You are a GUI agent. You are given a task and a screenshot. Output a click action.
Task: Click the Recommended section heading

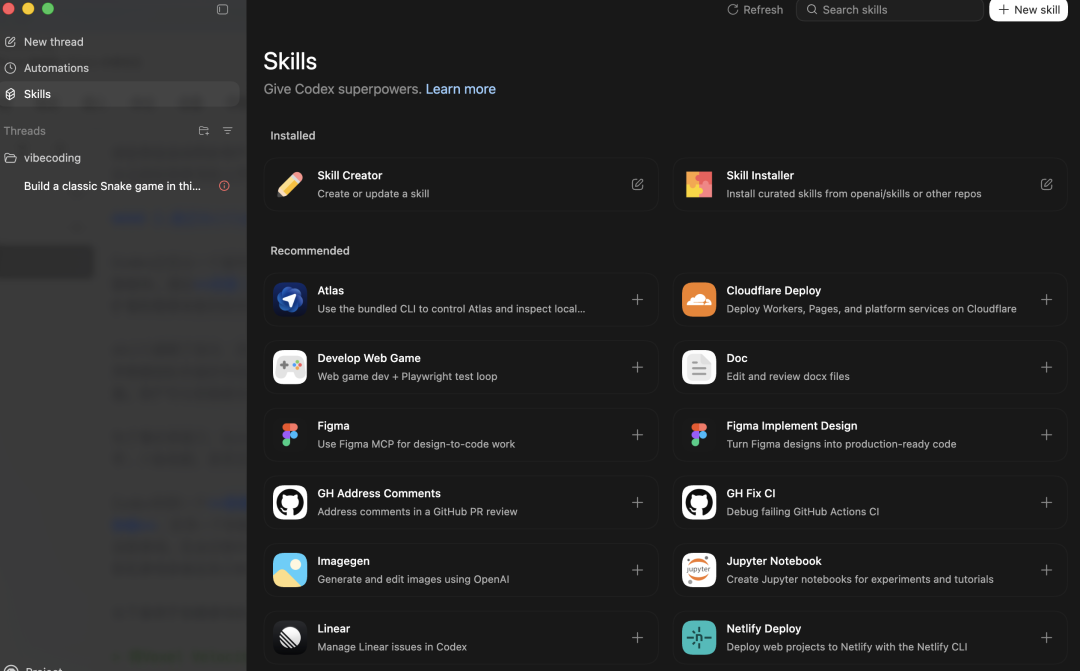310,251
